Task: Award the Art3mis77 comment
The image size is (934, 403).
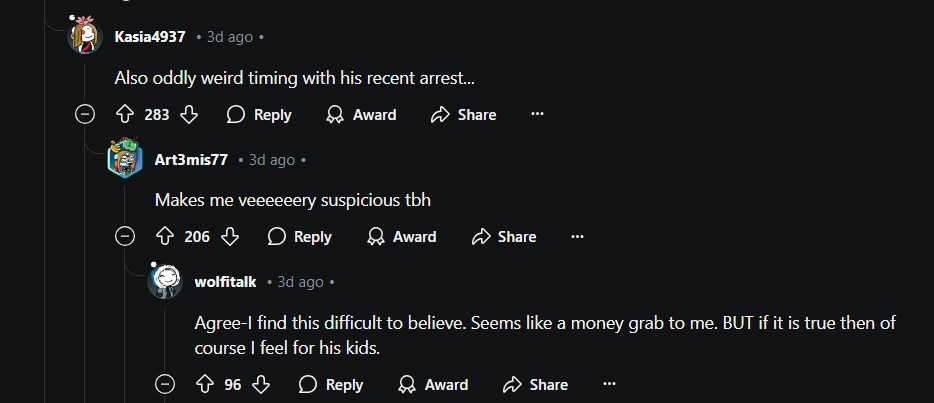Action: click(x=402, y=237)
